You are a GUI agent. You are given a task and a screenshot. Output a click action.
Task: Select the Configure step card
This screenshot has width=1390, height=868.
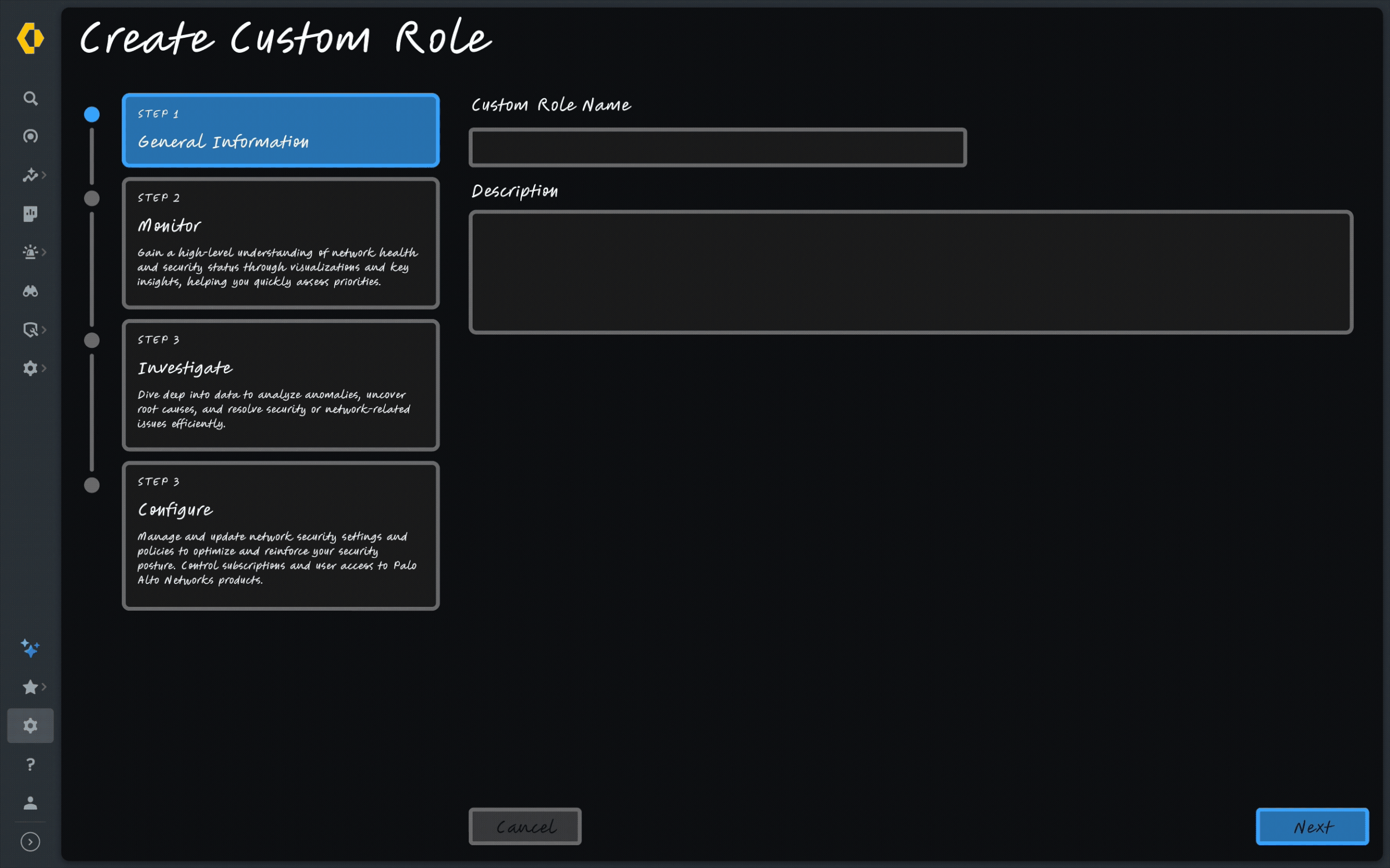tap(280, 536)
